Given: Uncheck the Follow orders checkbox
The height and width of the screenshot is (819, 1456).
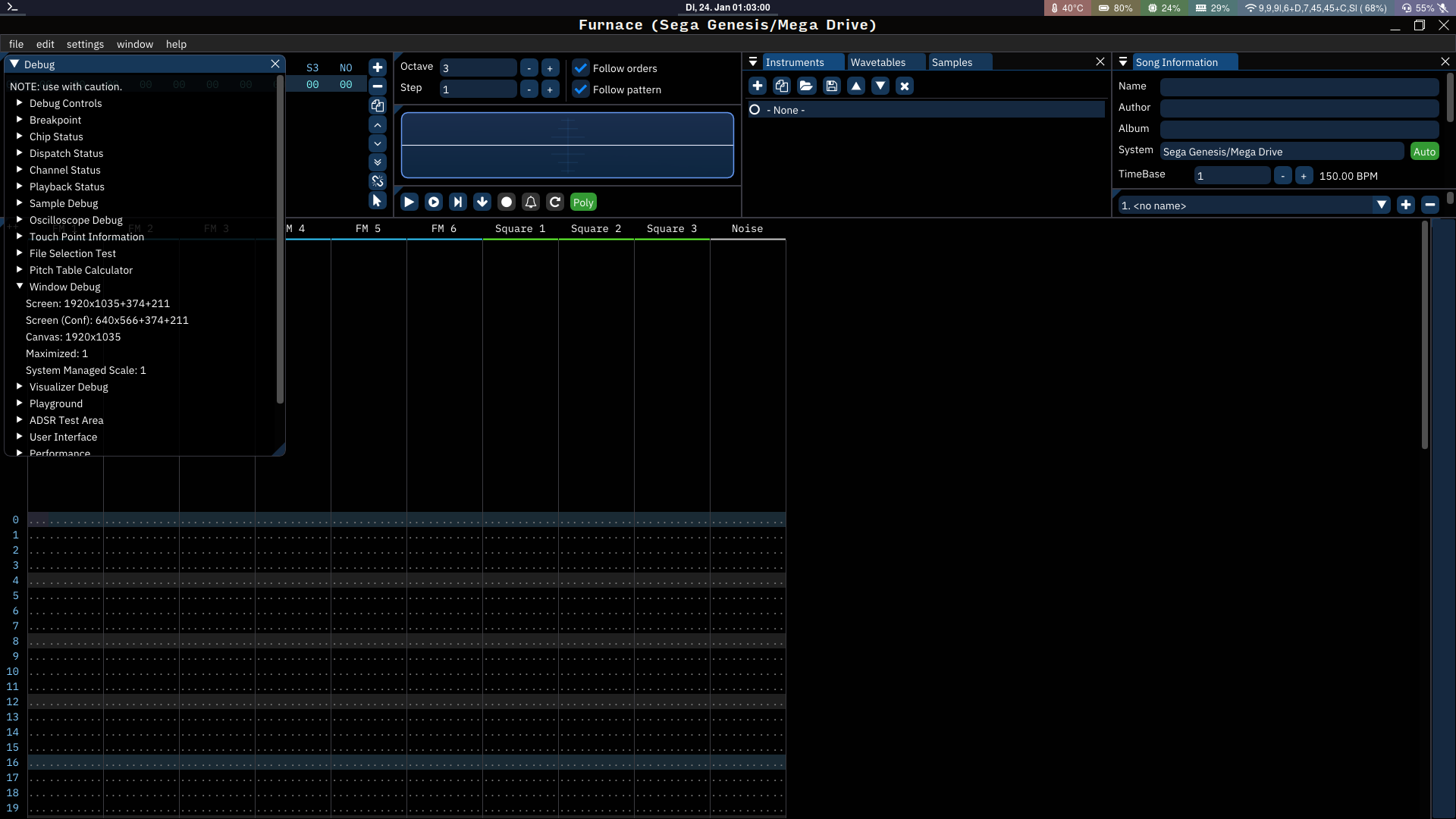Looking at the screenshot, I should [x=581, y=68].
